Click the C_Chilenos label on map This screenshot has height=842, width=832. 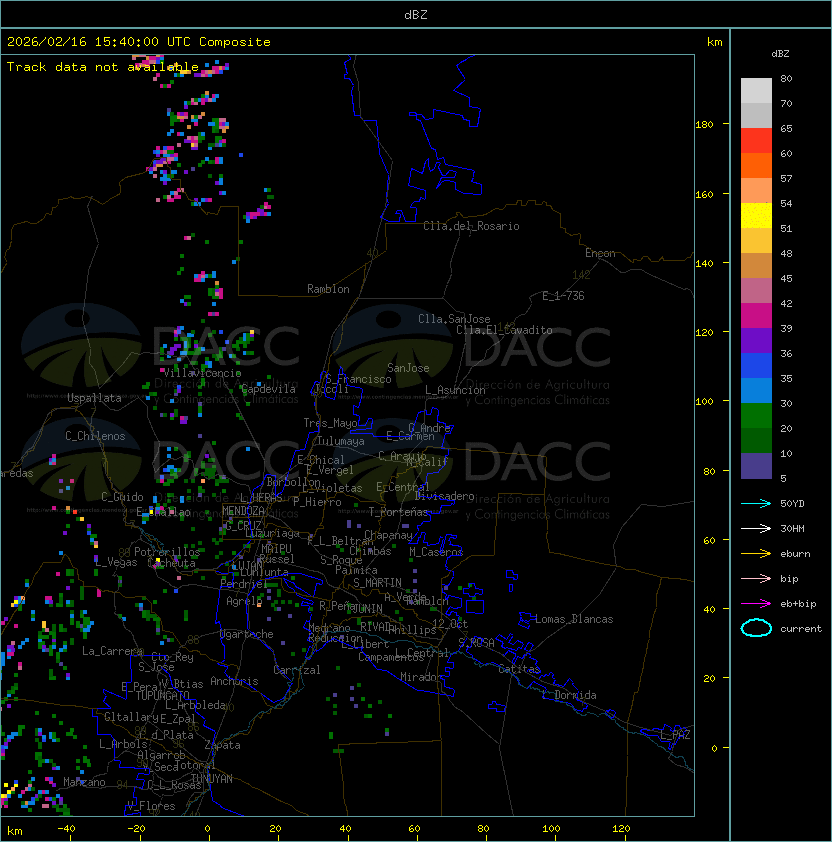point(95,436)
